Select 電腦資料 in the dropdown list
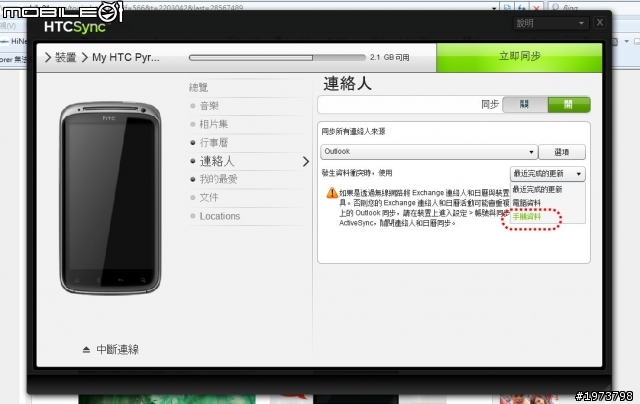Image resolution: width=640 pixels, height=404 pixels. pos(527,203)
